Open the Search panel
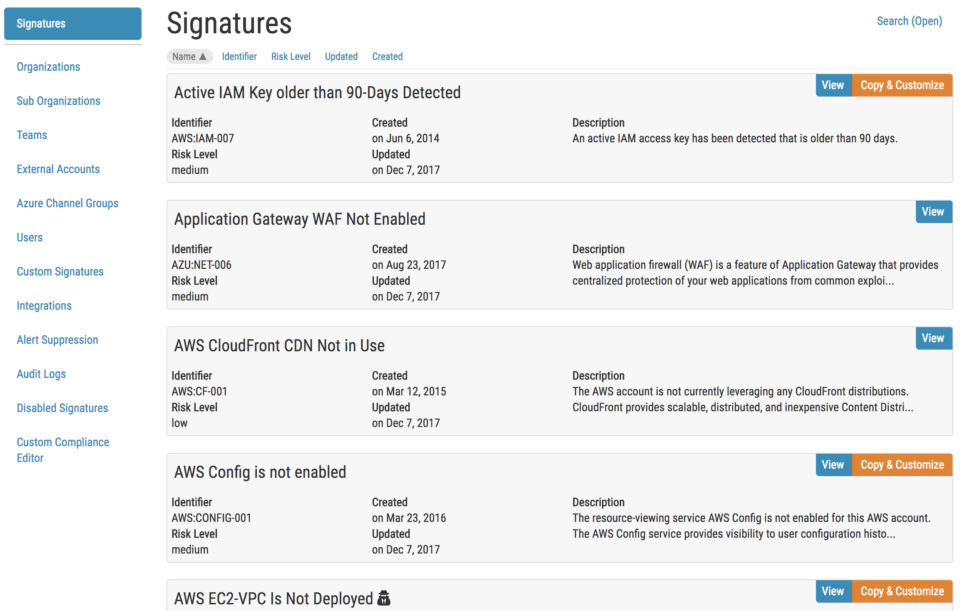 click(x=908, y=21)
